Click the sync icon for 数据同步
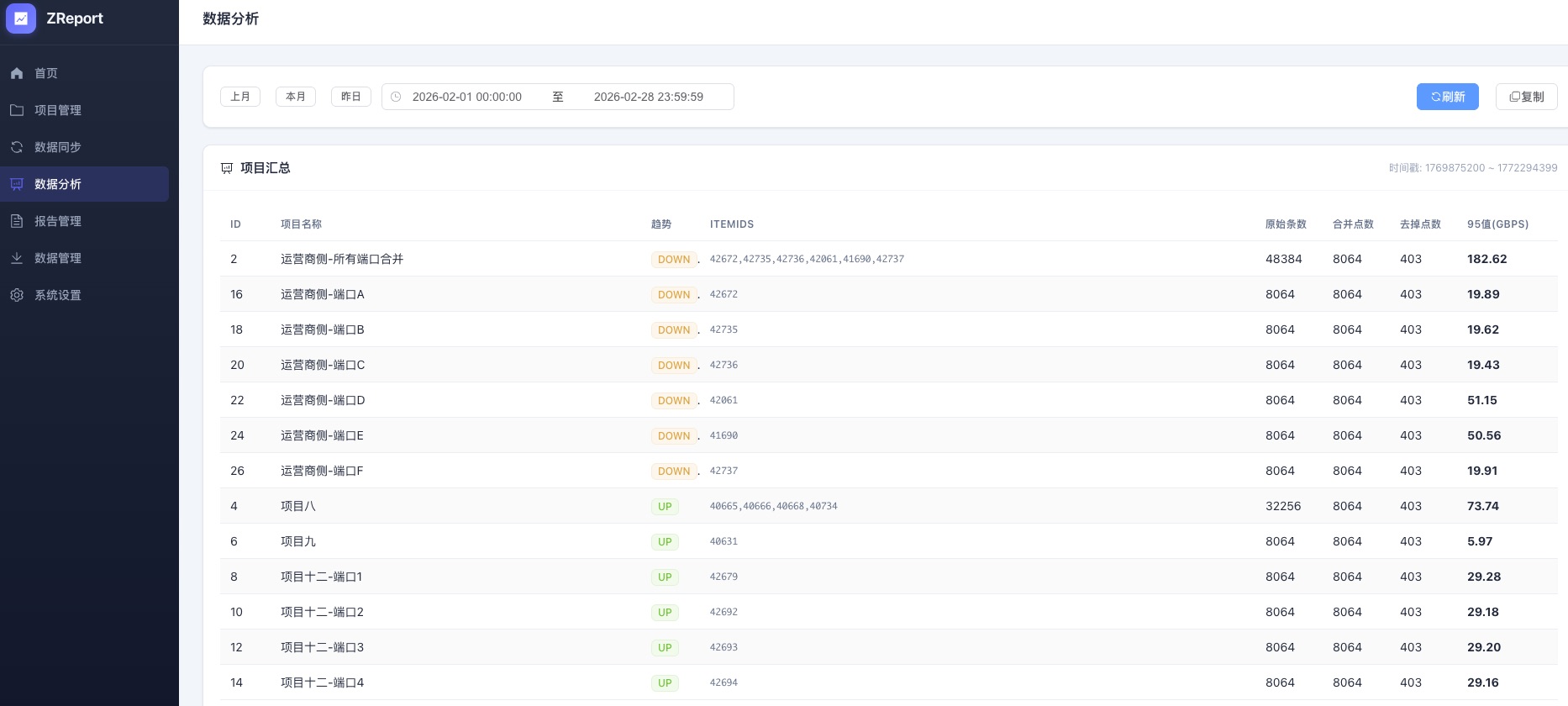The image size is (1568, 706). pyautogui.click(x=17, y=147)
